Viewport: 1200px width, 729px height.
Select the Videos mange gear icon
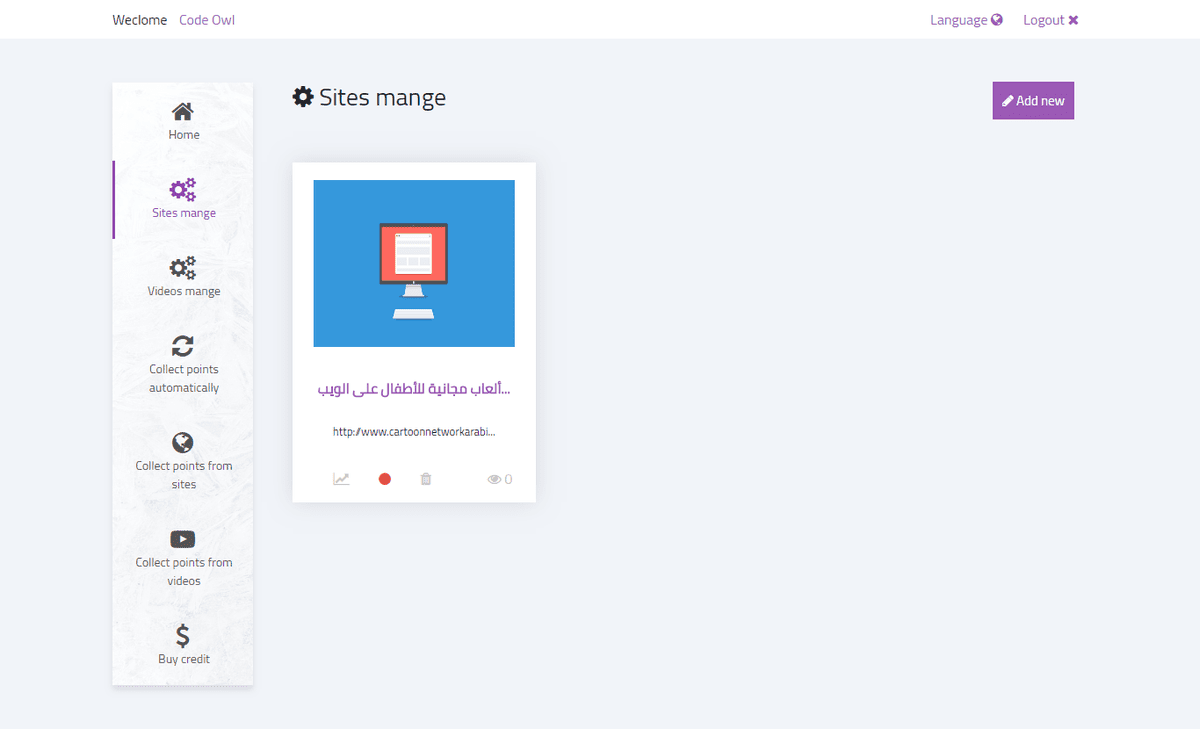point(183,267)
